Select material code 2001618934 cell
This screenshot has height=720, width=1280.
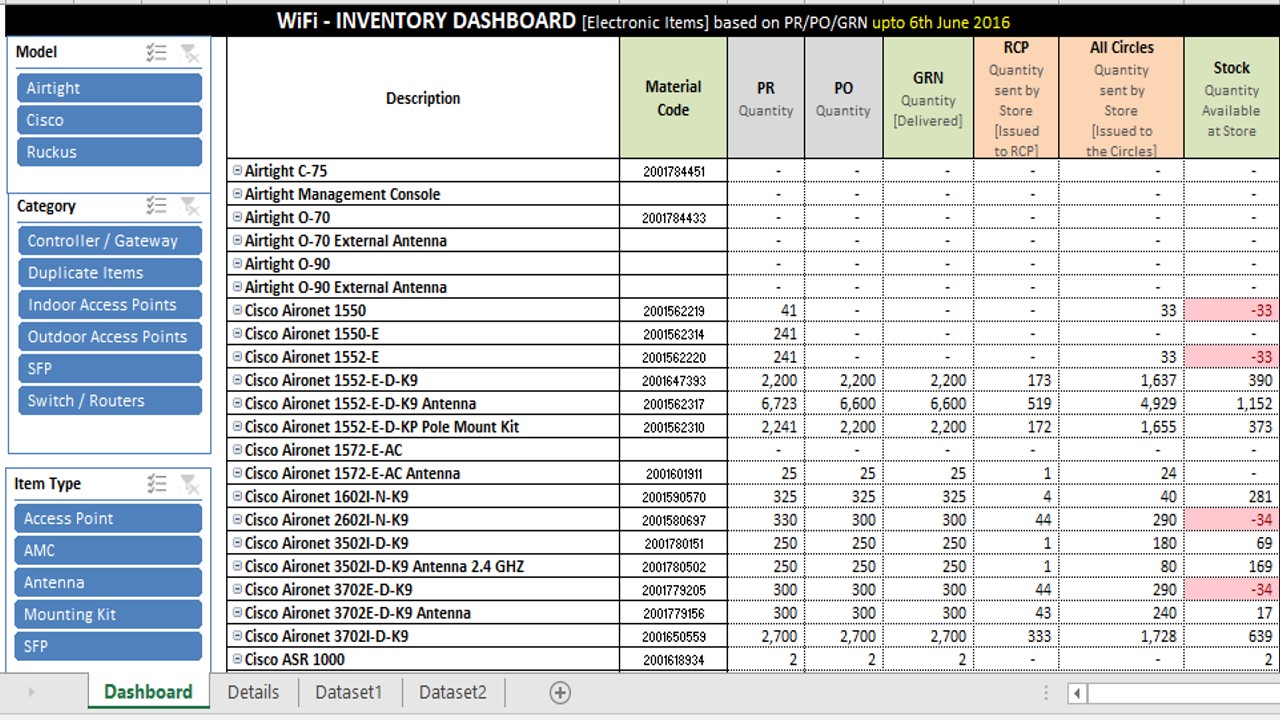click(673, 659)
